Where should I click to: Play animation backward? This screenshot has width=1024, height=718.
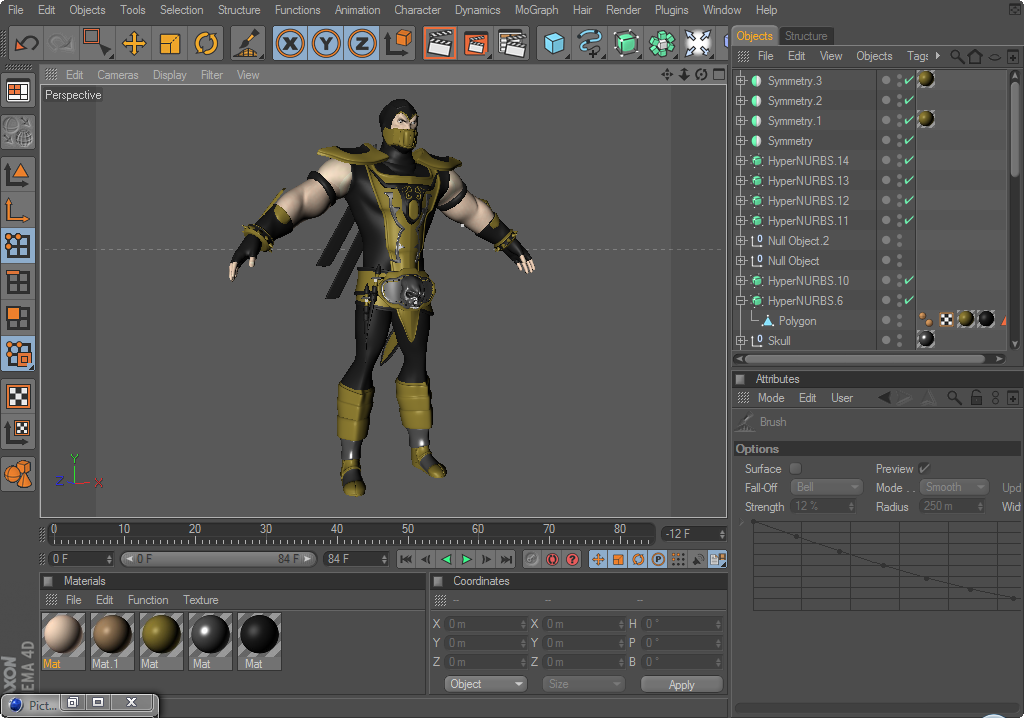point(447,559)
